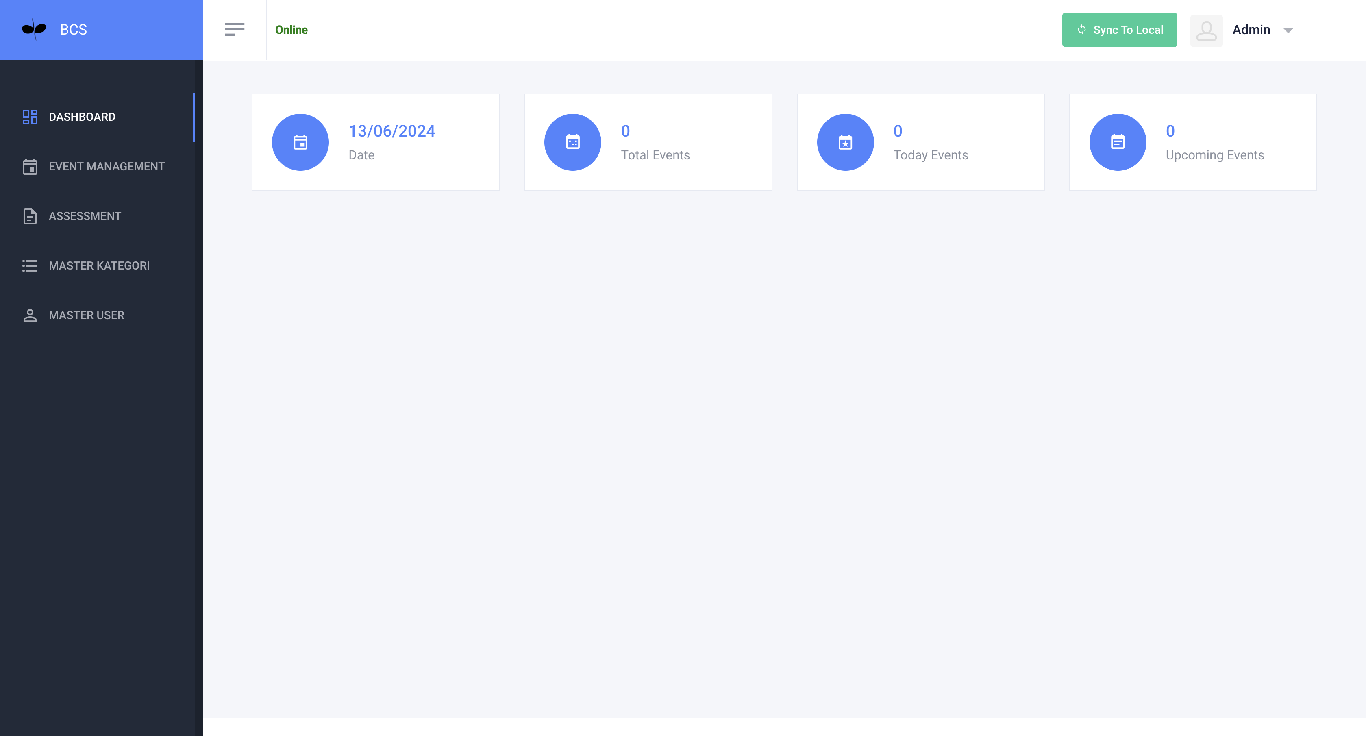Click the Dashboard grid icon in sidebar

(x=30, y=117)
